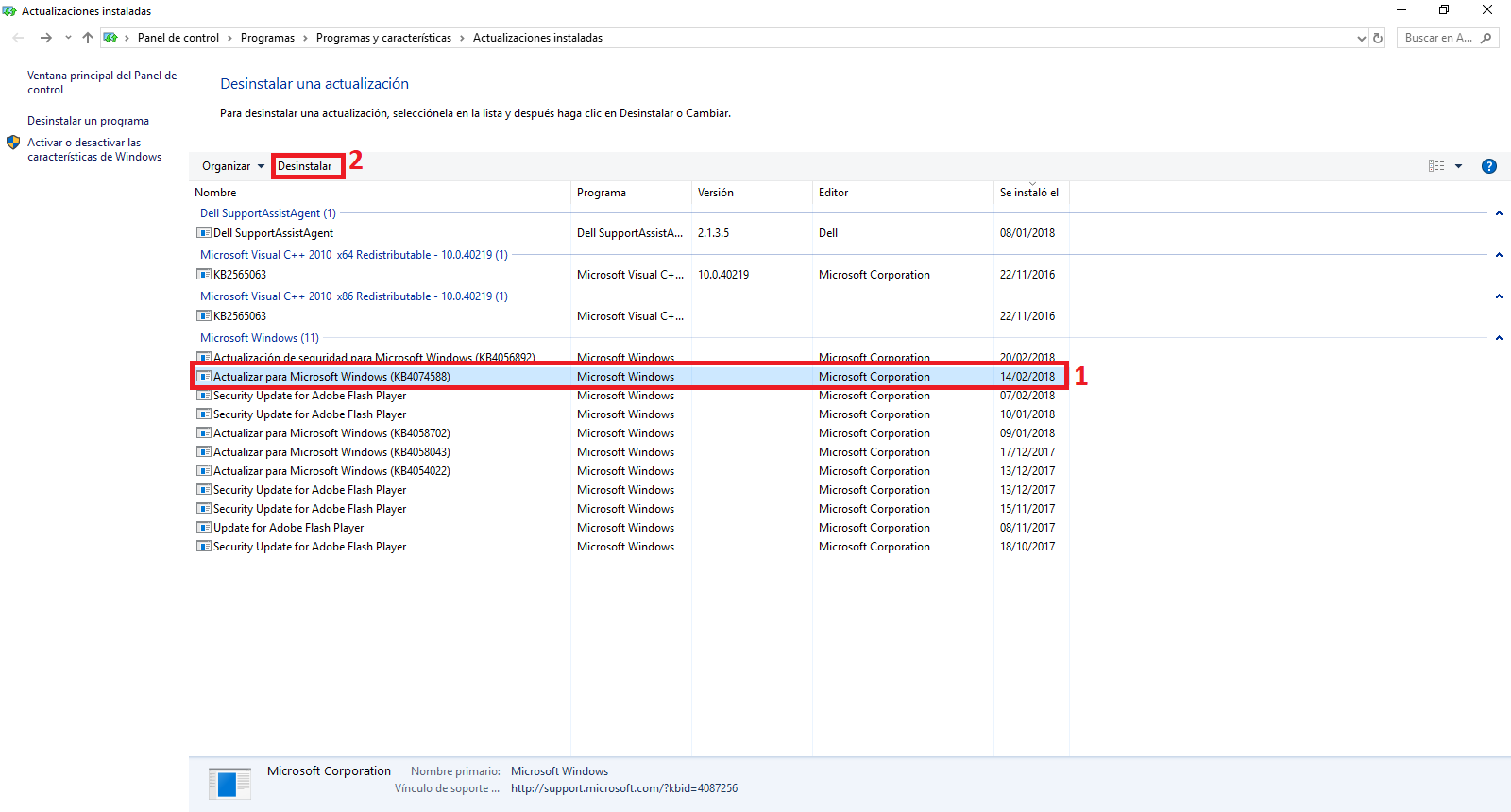
Task: Navigate to Programas breadcrumb
Action: (267, 38)
